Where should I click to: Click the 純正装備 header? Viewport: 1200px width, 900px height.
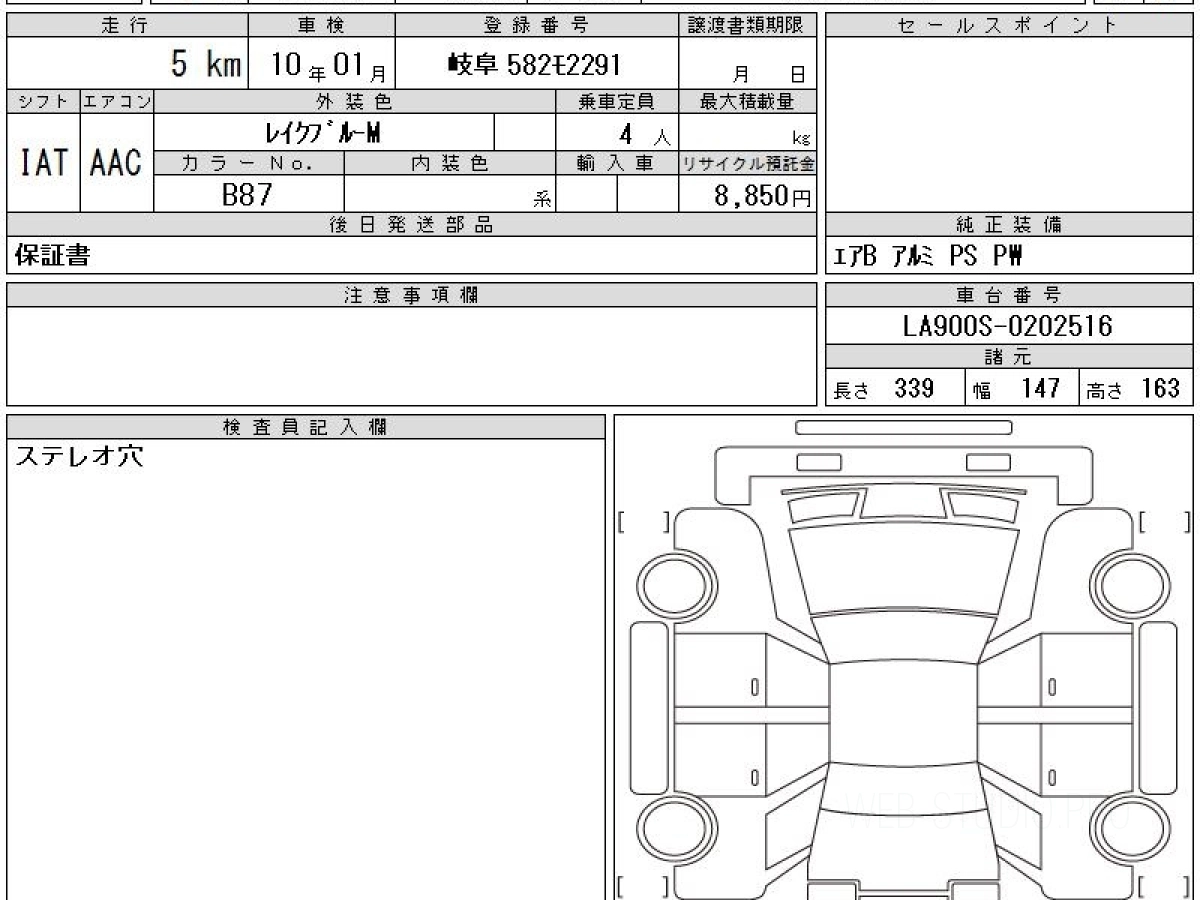(x=1009, y=225)
